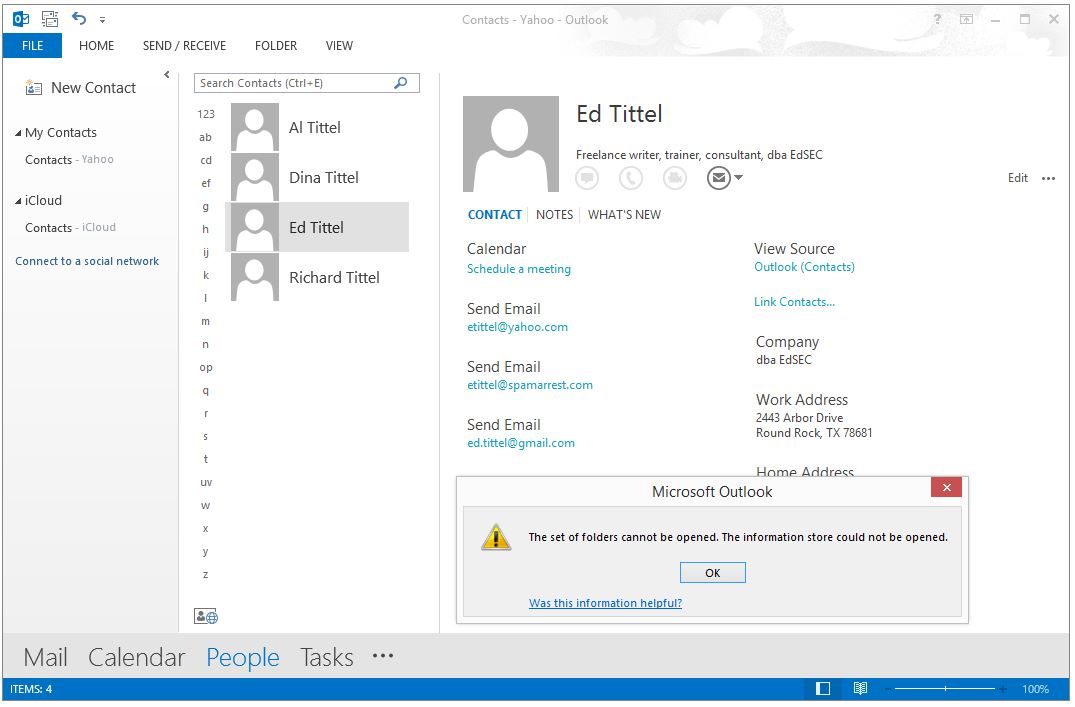1075x707 pixels.
Task: Open the HOME ribbon tab
Action: (x=97, y=46)
